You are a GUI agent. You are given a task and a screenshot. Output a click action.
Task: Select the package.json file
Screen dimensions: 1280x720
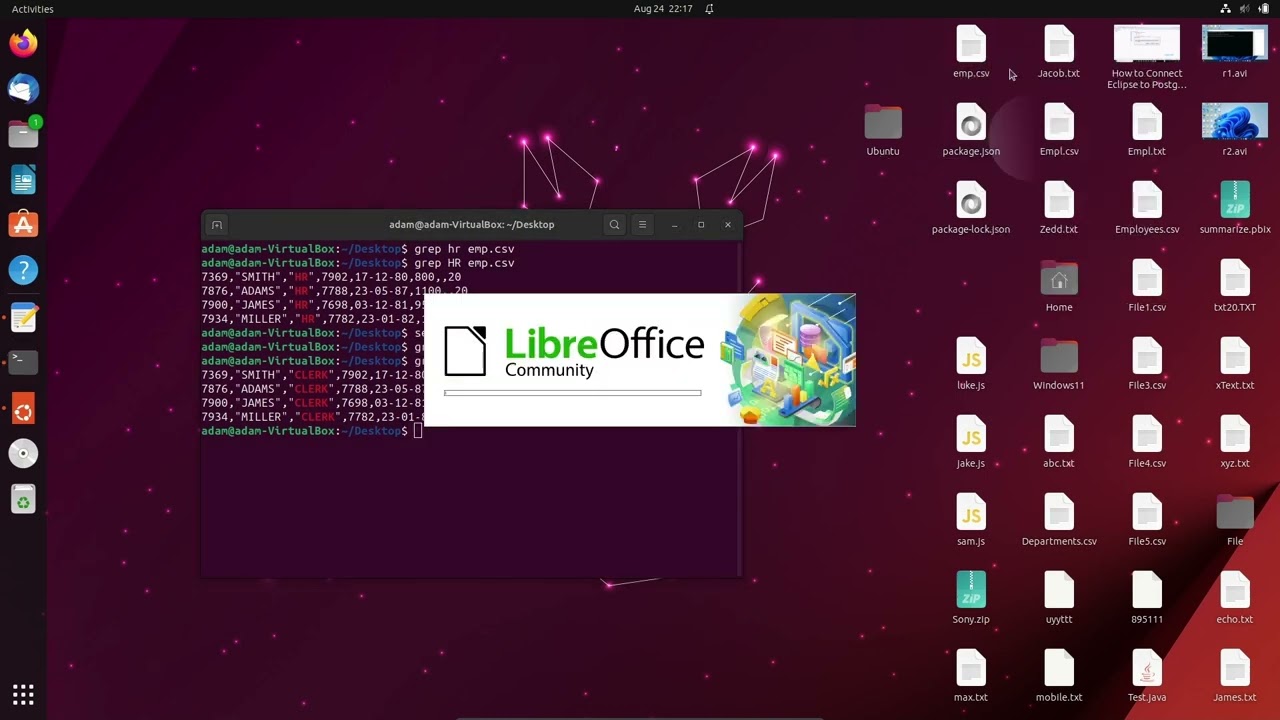tap(971, 130)
